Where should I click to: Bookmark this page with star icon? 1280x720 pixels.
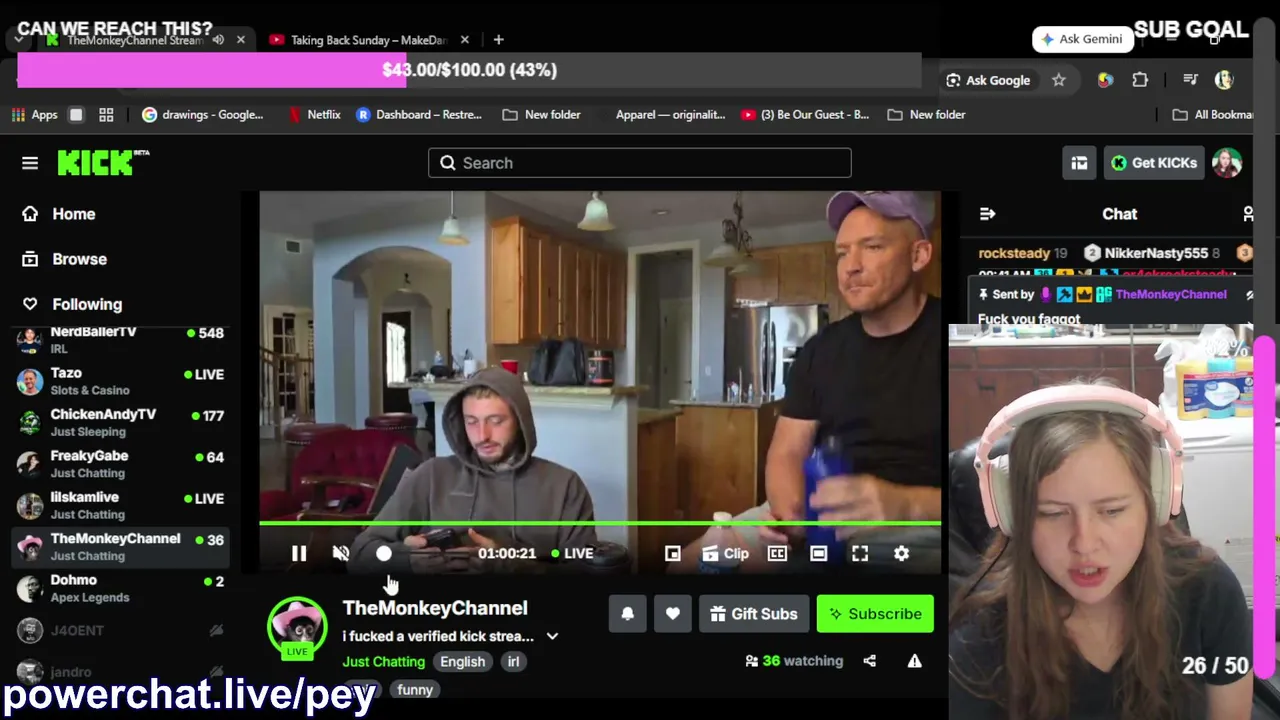1059,80
